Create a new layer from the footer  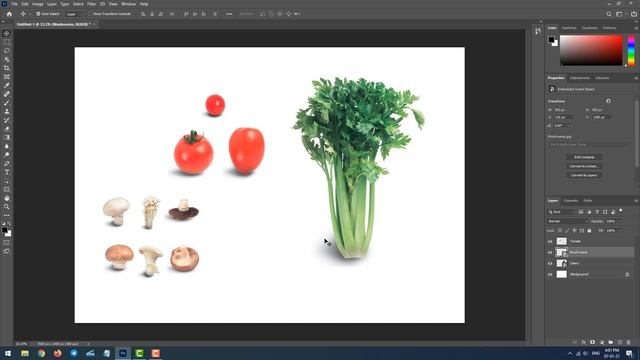pos(620,342)
